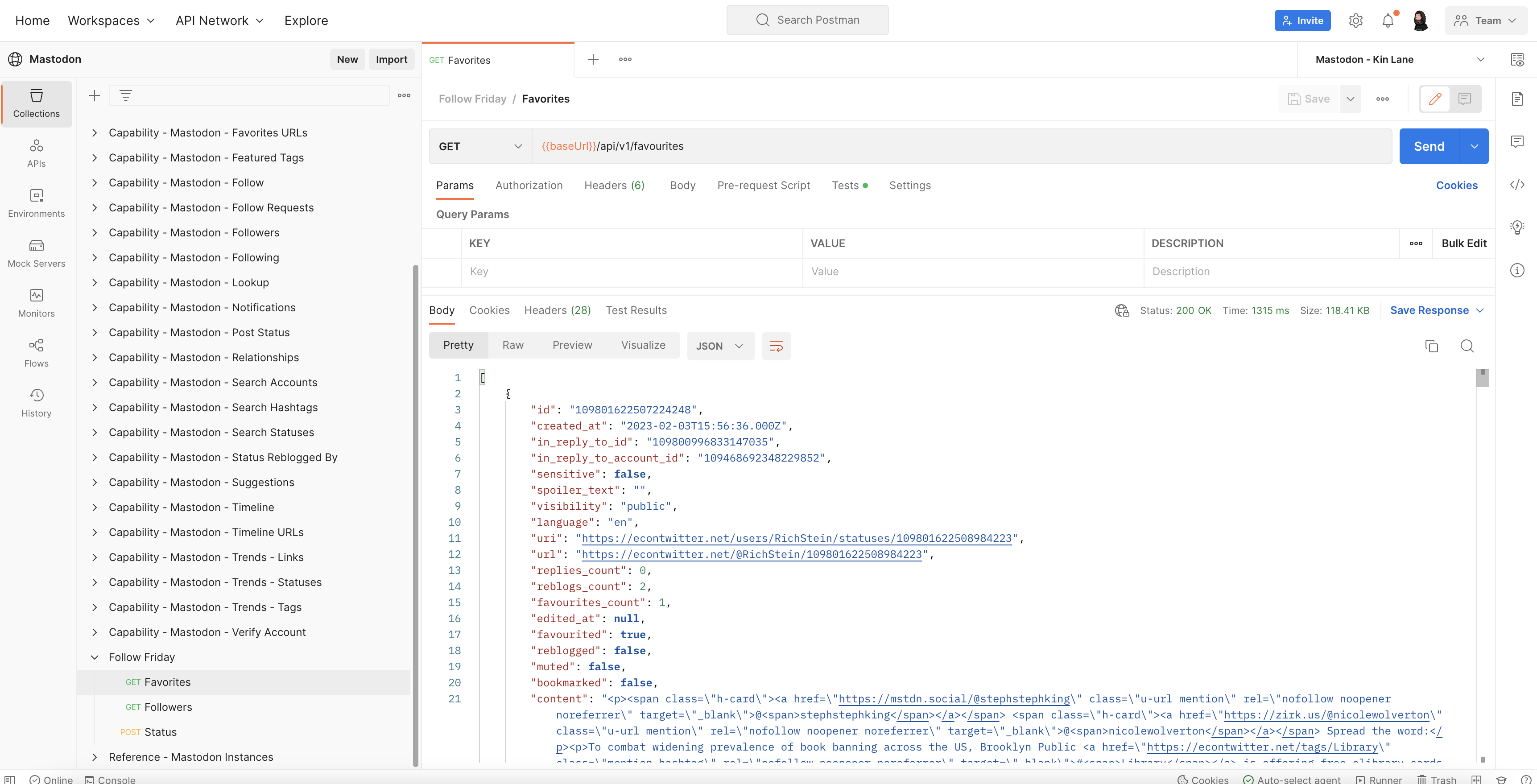Open request more actions menu beside Save

click(x=1382, y=99)
